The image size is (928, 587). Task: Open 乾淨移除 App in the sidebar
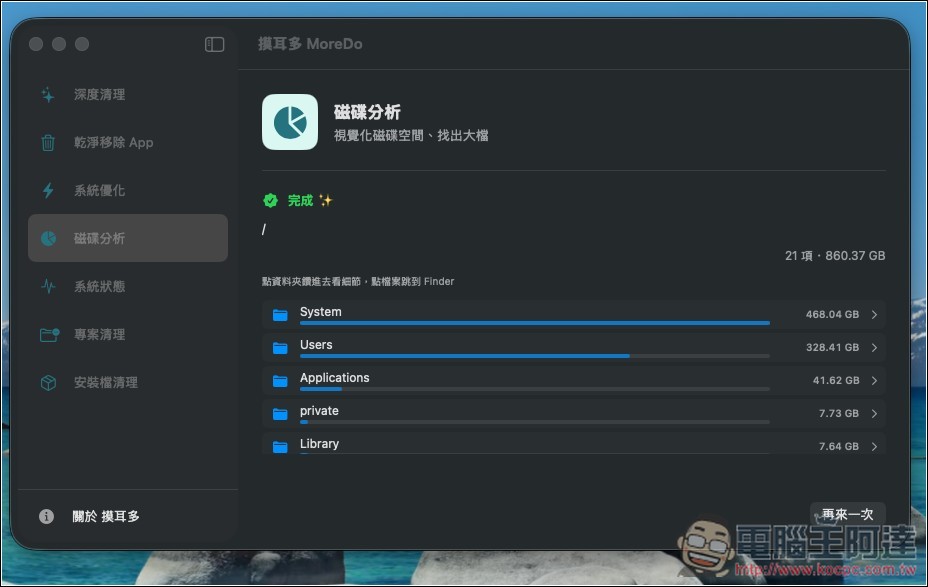(x=128, y=143)
